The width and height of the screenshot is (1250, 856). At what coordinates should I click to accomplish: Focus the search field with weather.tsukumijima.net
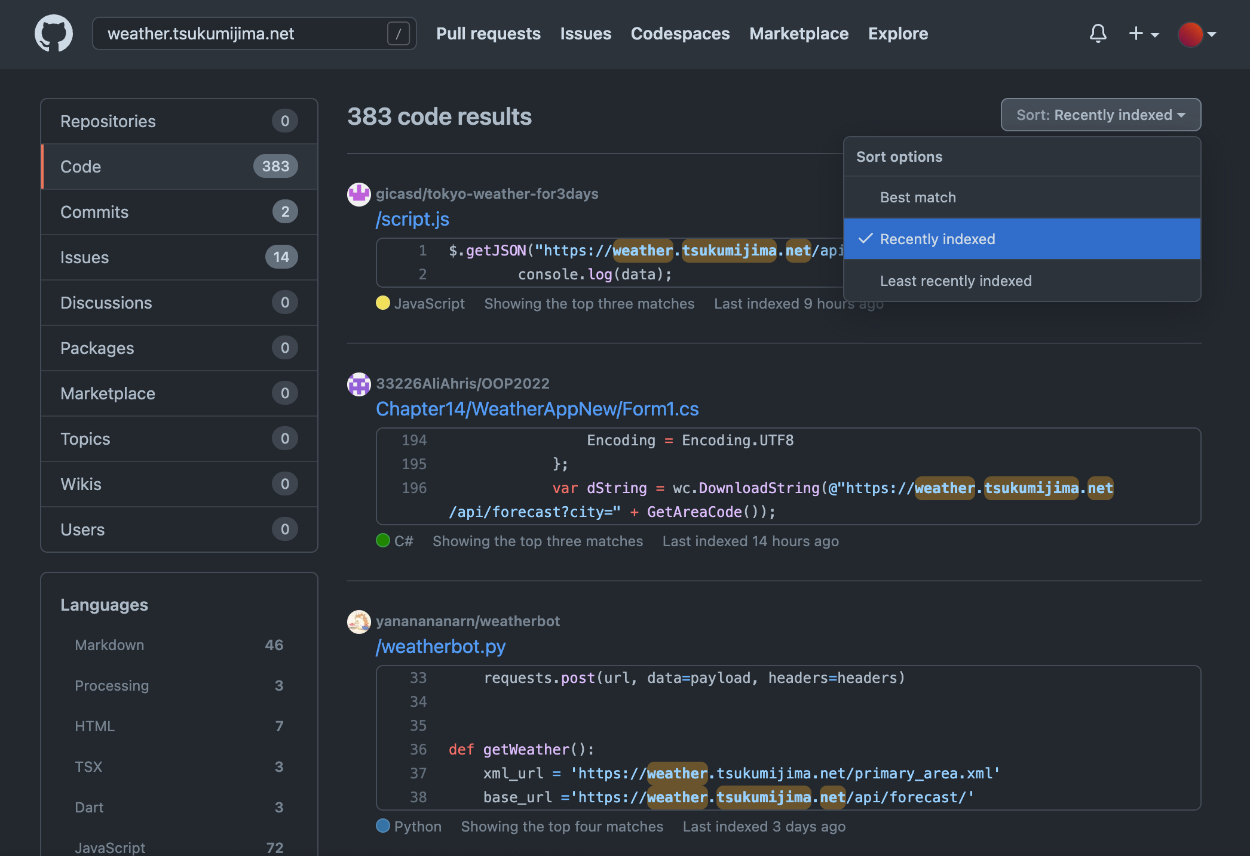click(x=240, y=34)
